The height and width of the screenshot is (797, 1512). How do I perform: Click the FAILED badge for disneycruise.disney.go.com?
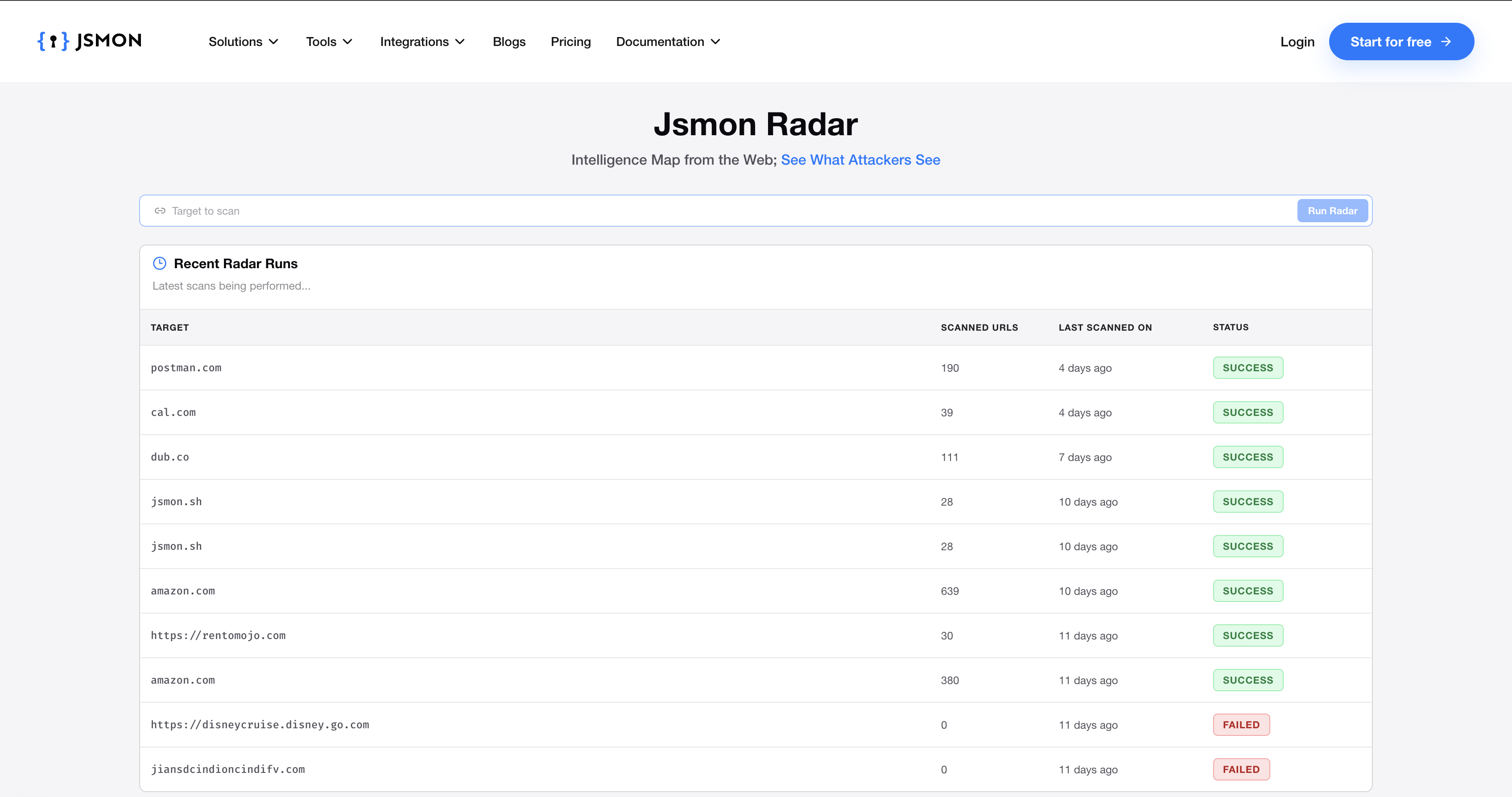pos(1241,725)
